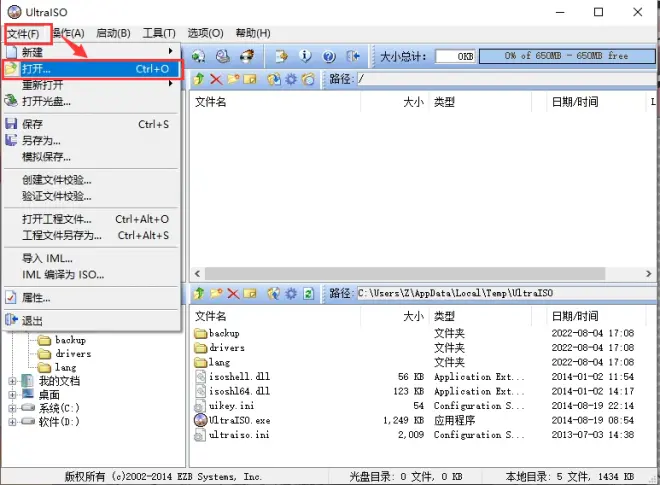Click the New folder icon in image toolbar

coord(233,79)
